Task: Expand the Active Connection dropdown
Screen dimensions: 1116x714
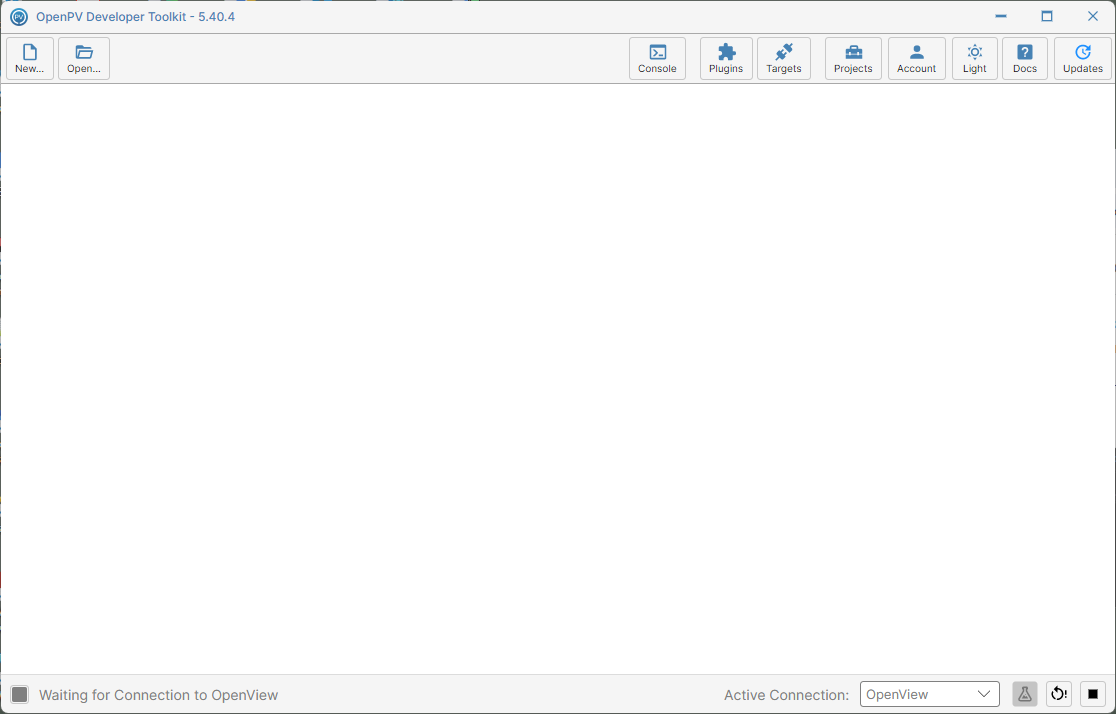Action: (x=930, y=694)
